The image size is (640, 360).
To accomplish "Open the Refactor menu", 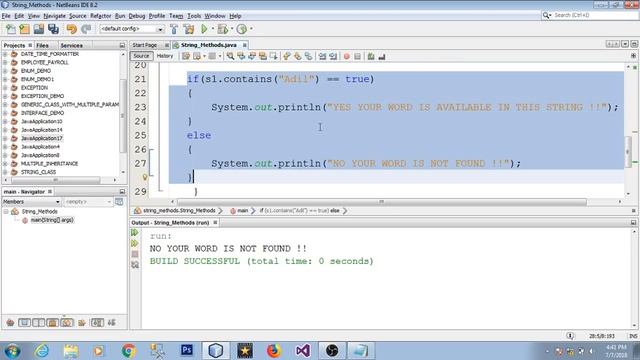I will tap(100, 16).
